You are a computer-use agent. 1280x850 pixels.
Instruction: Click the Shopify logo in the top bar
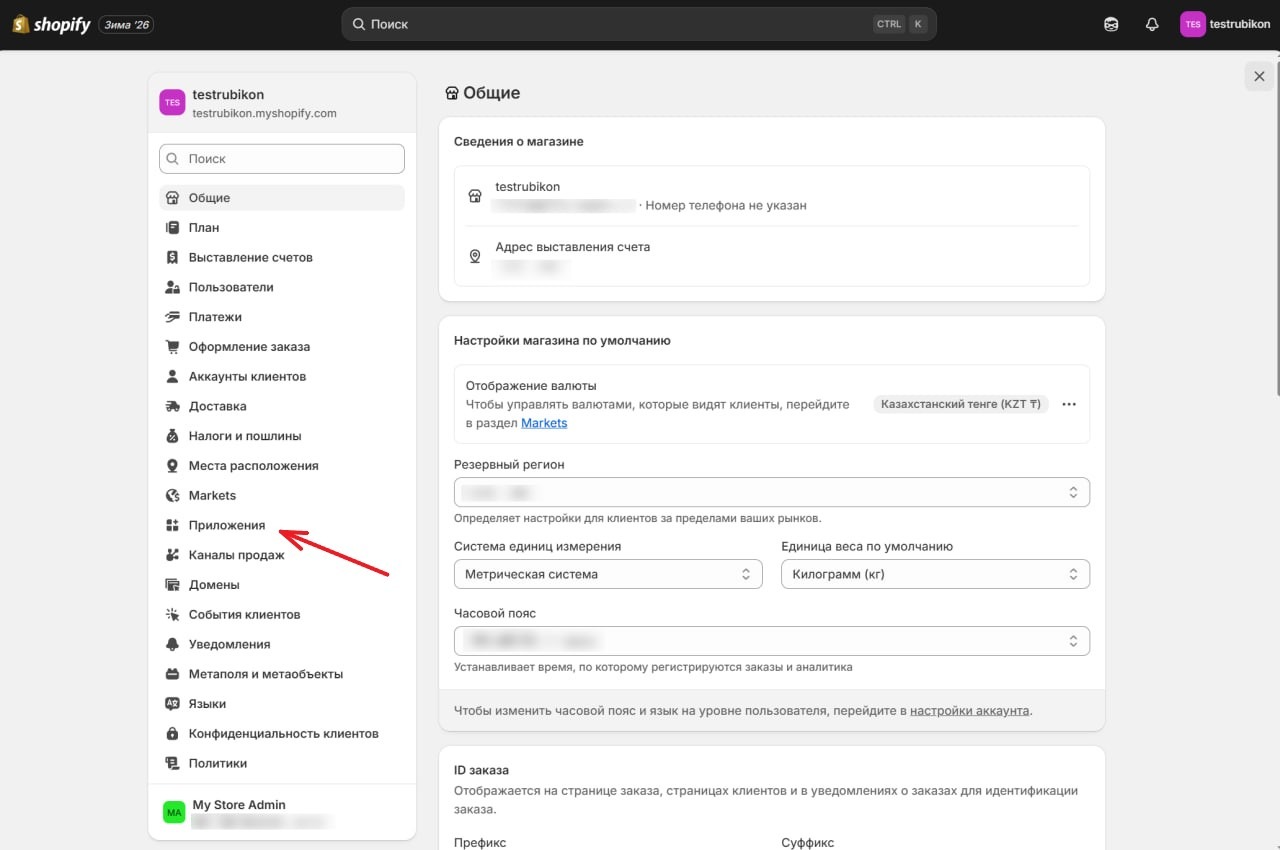click(51, 24)
